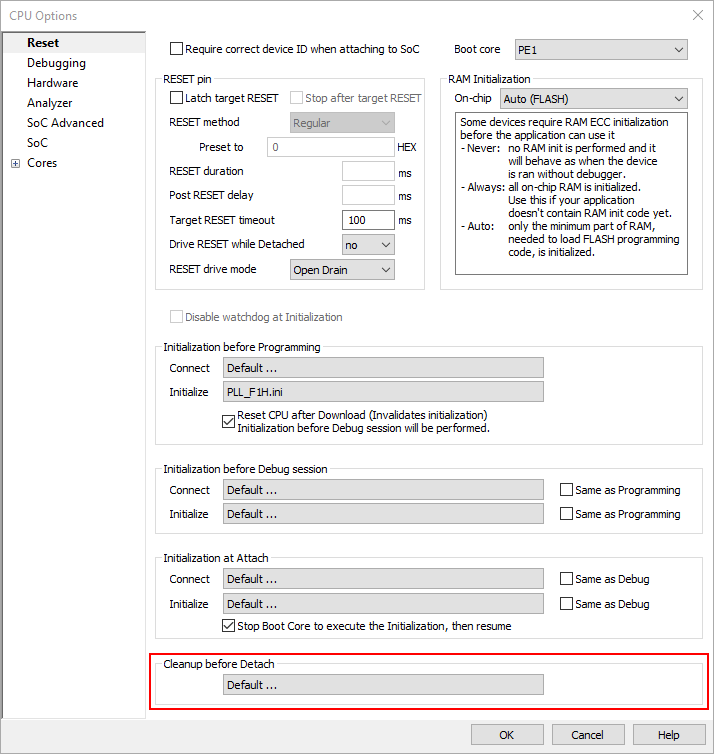Open the Boot core dropdown
714x754 pixels.
(x=600, y=50)
